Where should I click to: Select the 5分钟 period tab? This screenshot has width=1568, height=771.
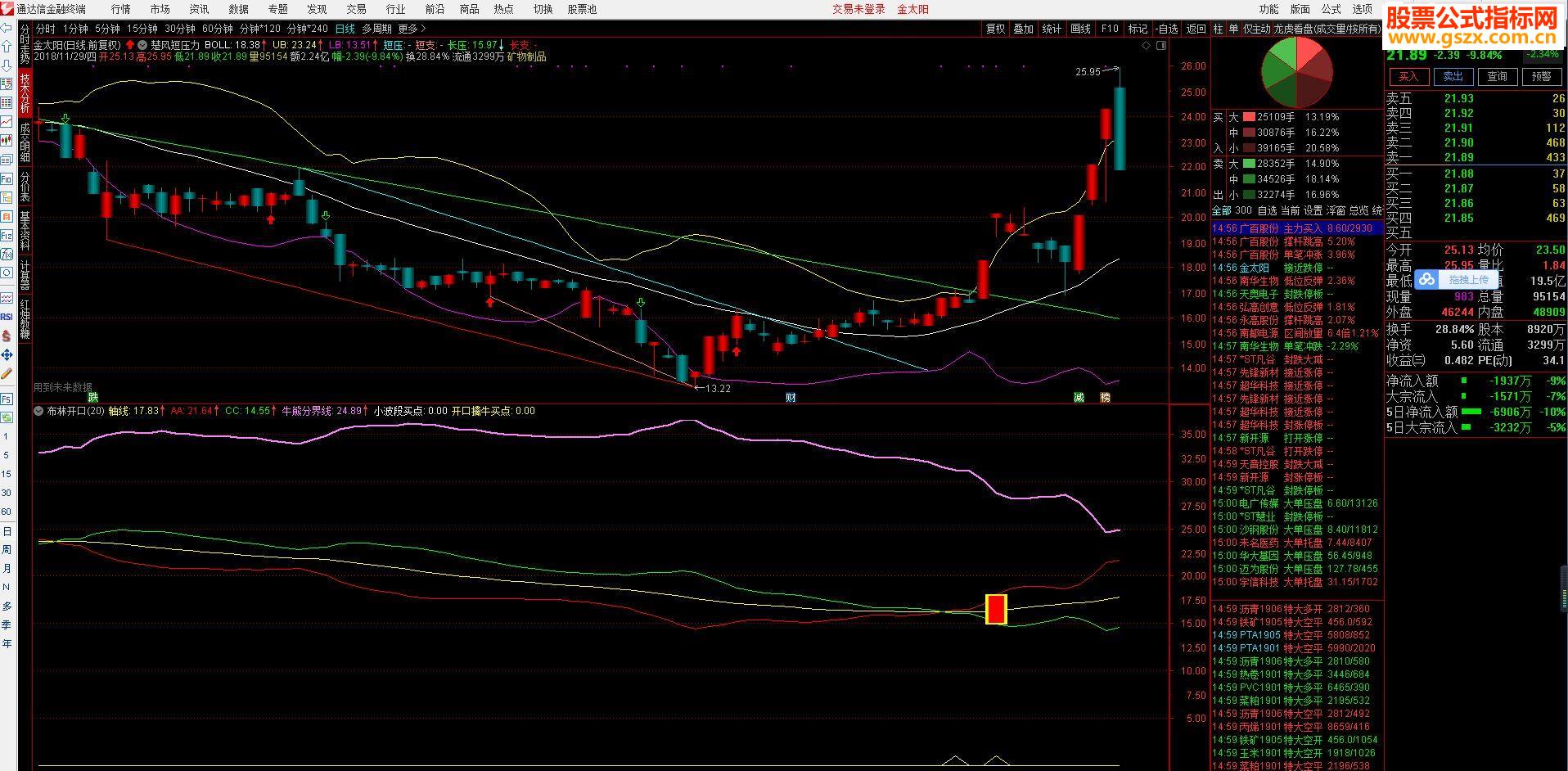click(x=107, y=29)
